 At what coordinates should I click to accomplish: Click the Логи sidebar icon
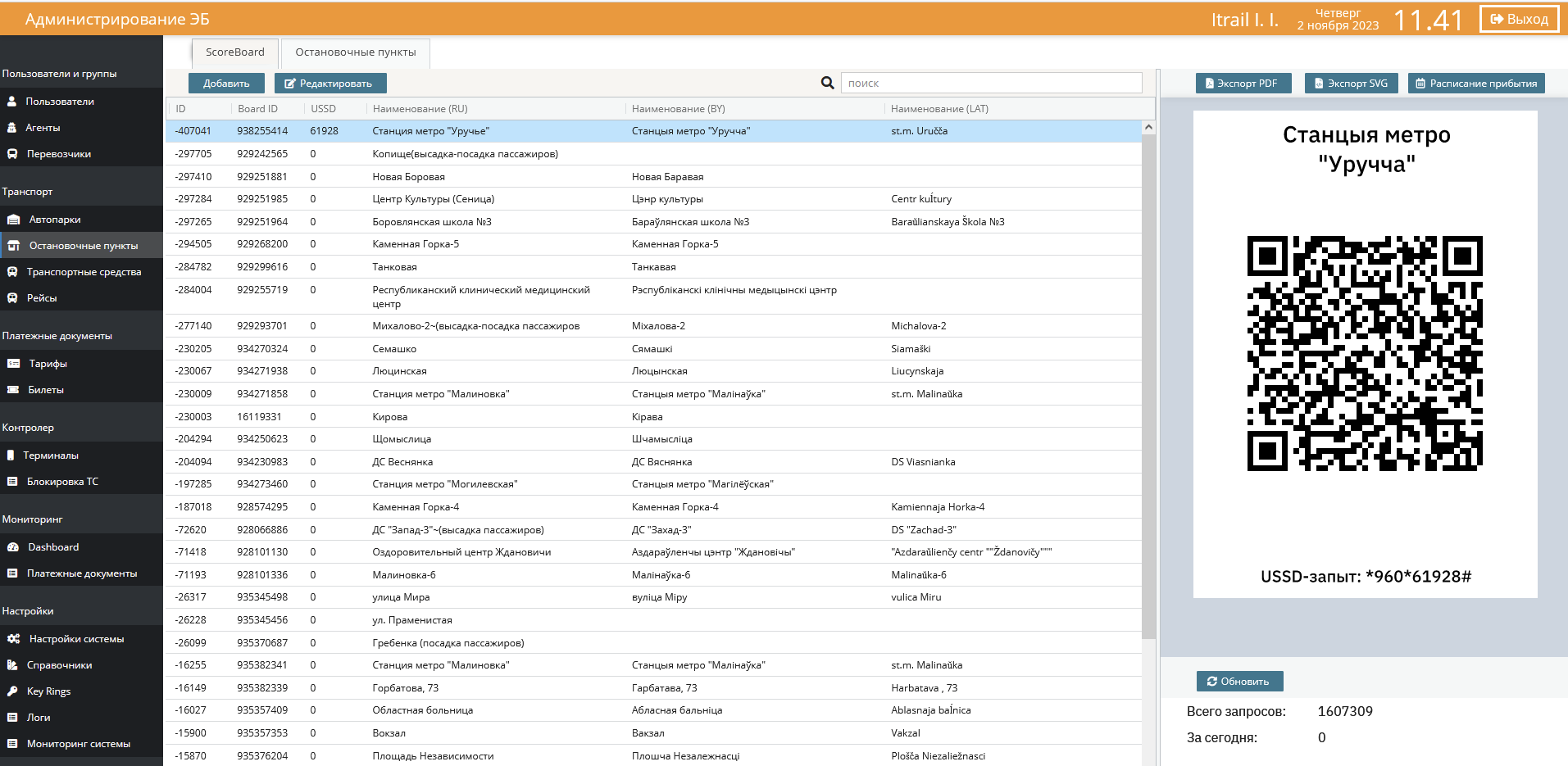12,718
